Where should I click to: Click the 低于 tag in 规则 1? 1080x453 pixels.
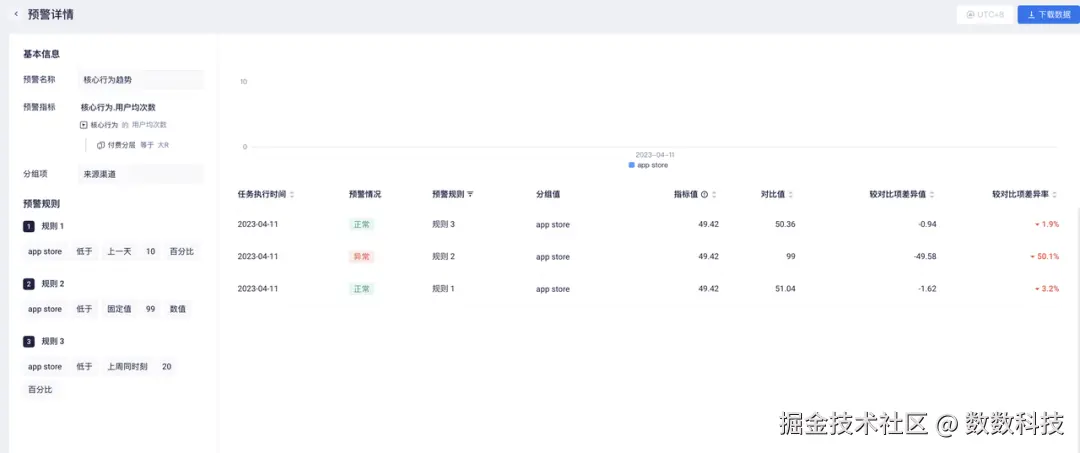(x=84, y=252)
